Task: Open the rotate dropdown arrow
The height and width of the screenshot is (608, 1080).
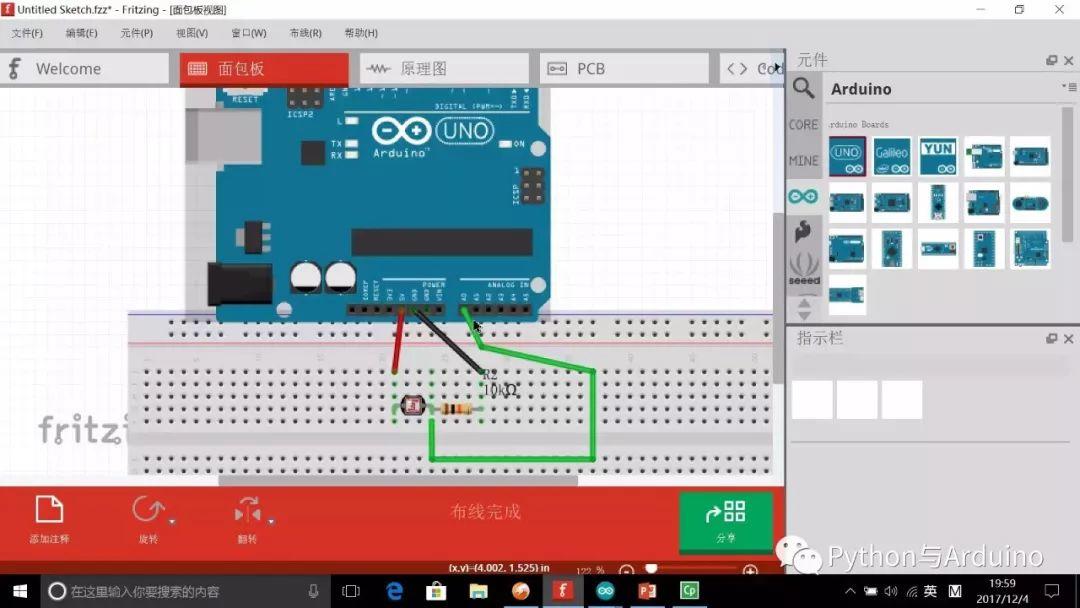Action: (x=172, y=522)
